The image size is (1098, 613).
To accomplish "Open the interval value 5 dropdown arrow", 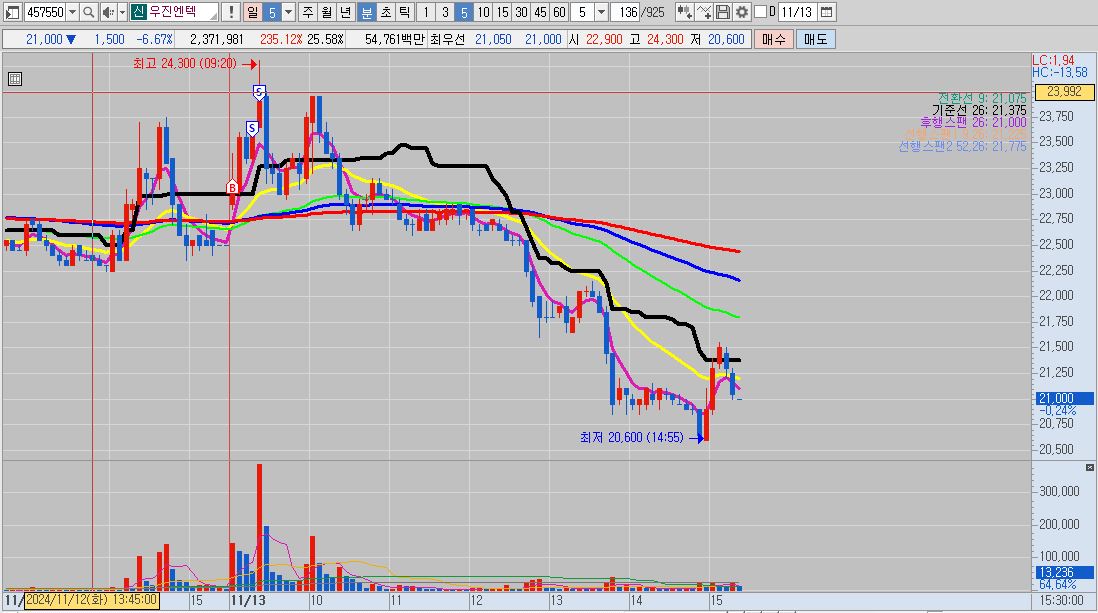I will coord(601,12).
